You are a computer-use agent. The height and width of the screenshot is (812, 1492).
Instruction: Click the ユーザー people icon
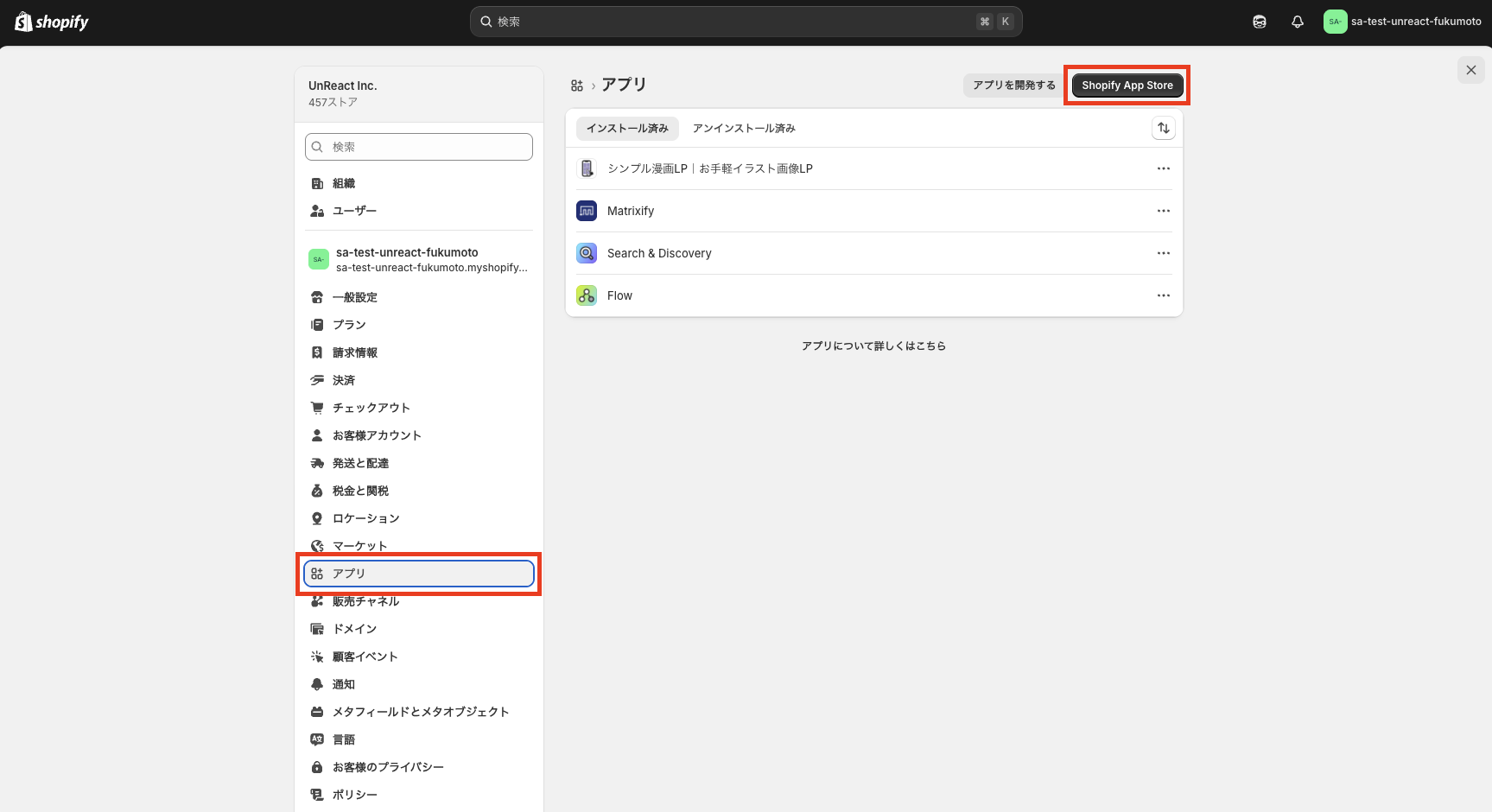[317, 211]
